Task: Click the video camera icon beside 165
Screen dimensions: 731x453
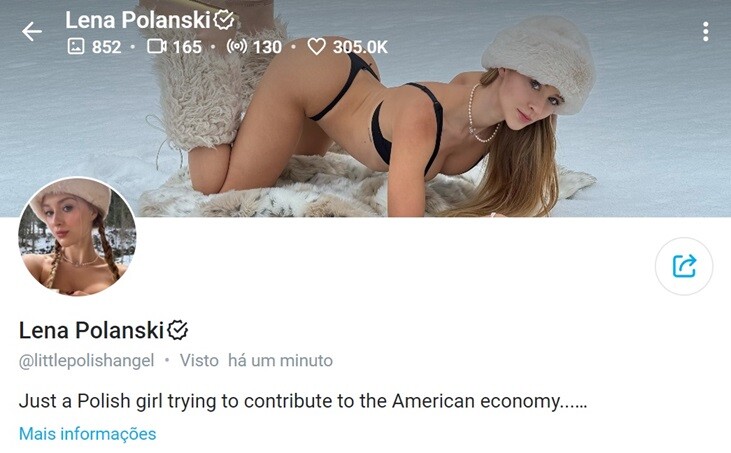Action: point(157,46)
